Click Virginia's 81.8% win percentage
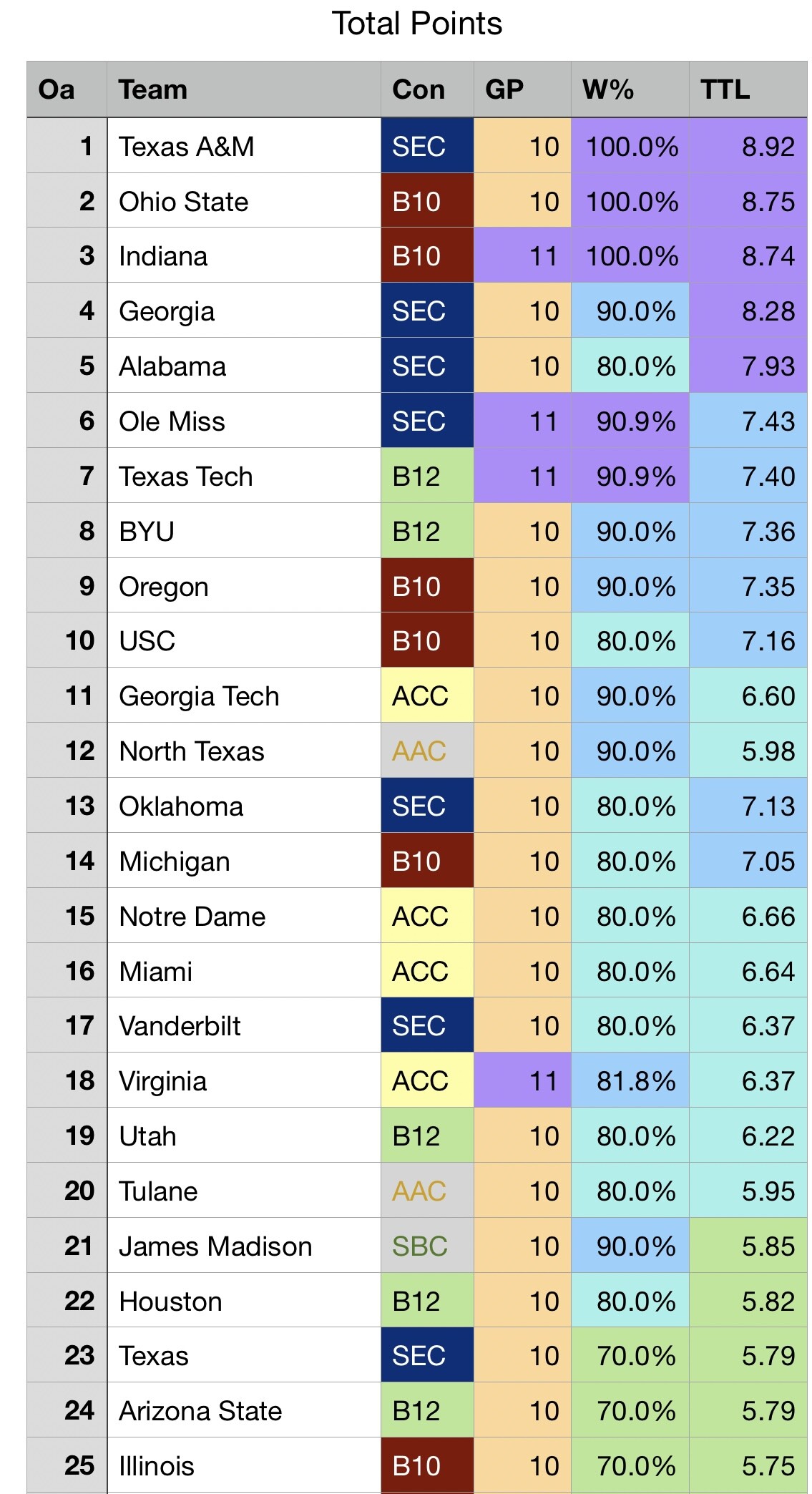Viewport: 812px width, 1494px height. tap(635, 1080)
